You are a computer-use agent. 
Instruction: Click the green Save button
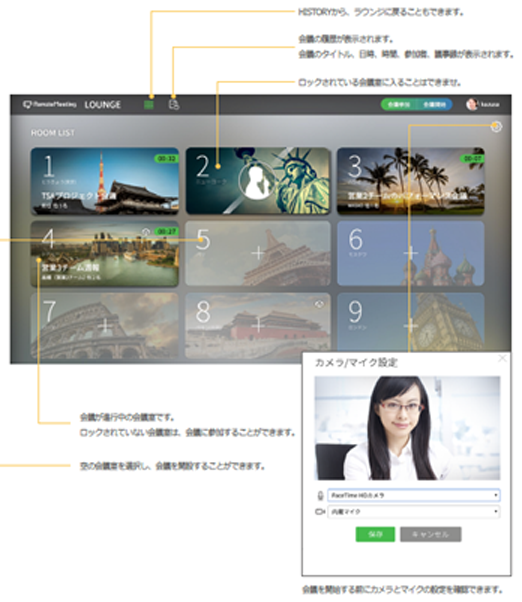(375, 534)
